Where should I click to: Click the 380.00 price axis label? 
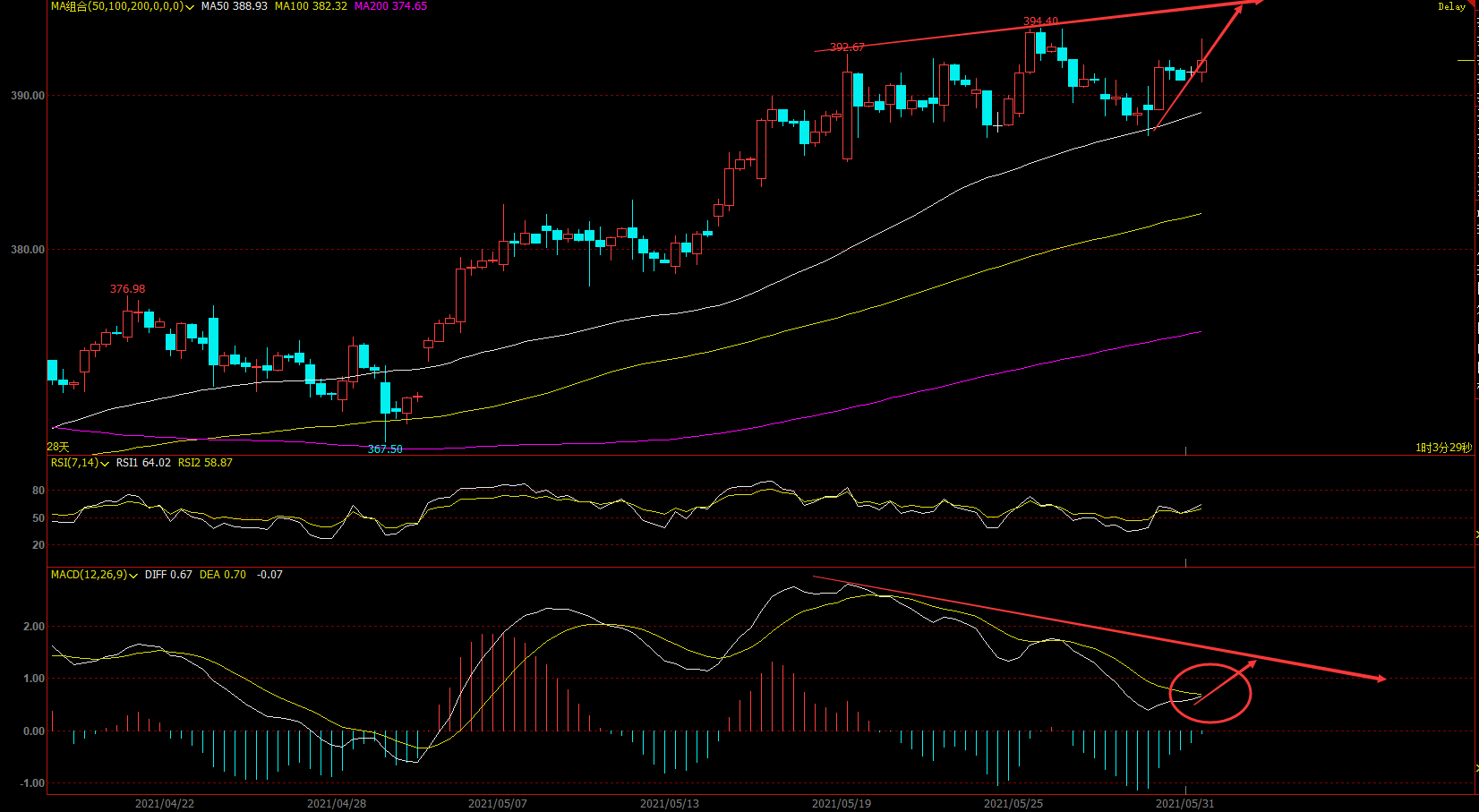click(27, 250)
